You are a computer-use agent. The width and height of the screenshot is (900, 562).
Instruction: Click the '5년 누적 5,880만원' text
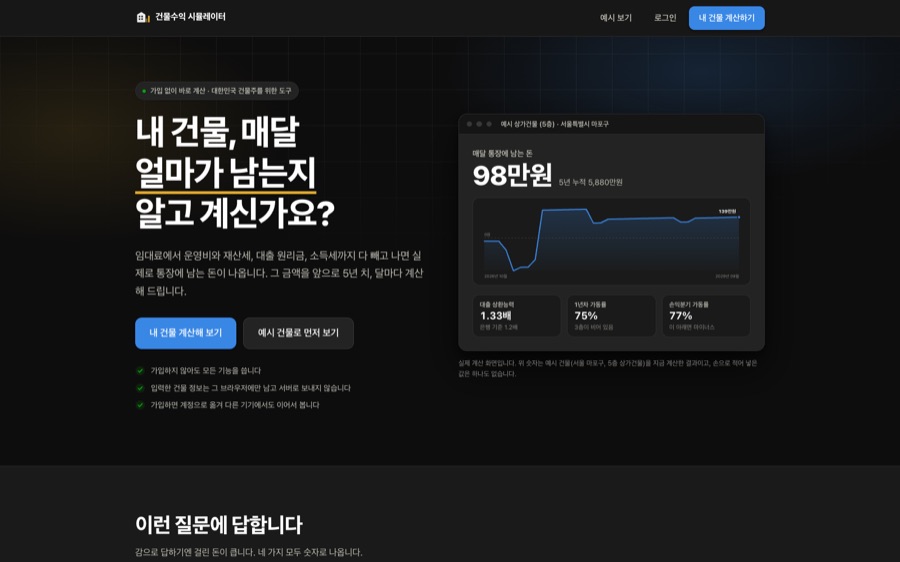pos(591,182)
